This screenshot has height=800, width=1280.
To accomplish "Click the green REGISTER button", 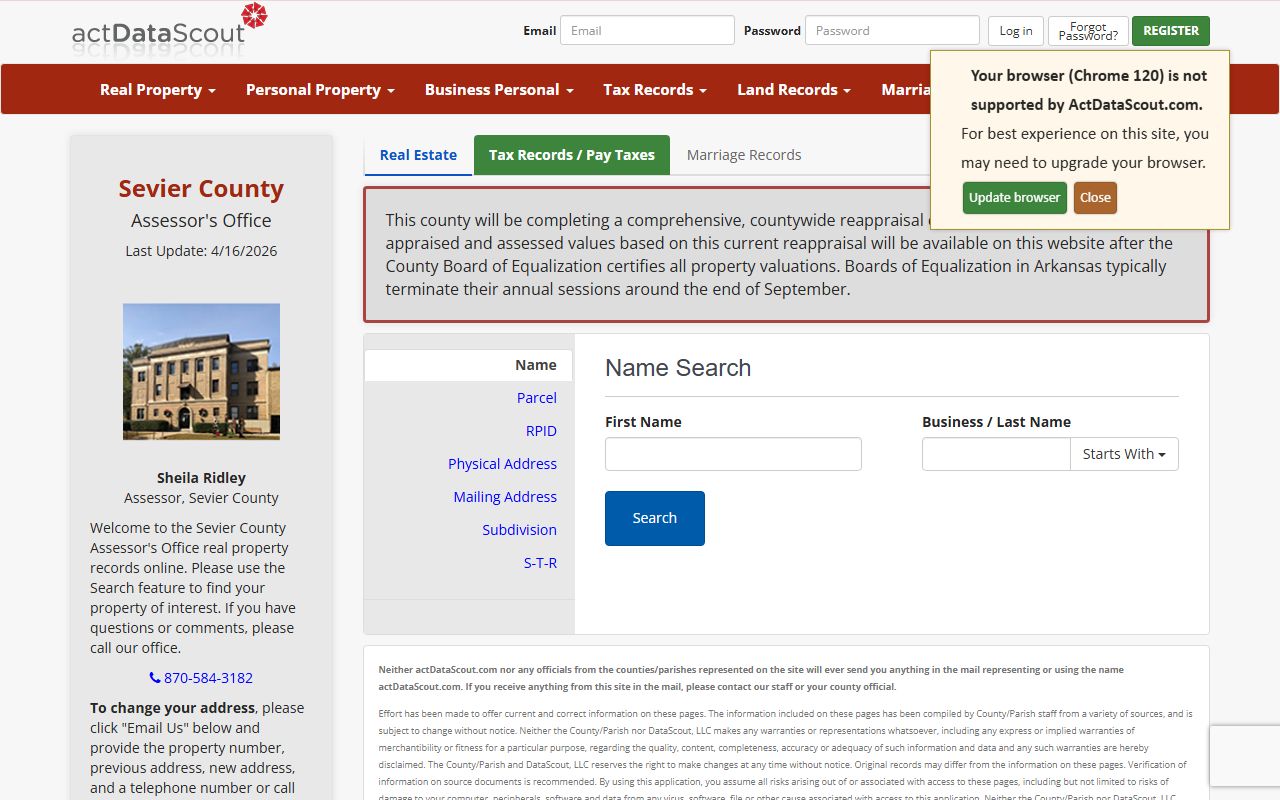I will (1171, 31).
